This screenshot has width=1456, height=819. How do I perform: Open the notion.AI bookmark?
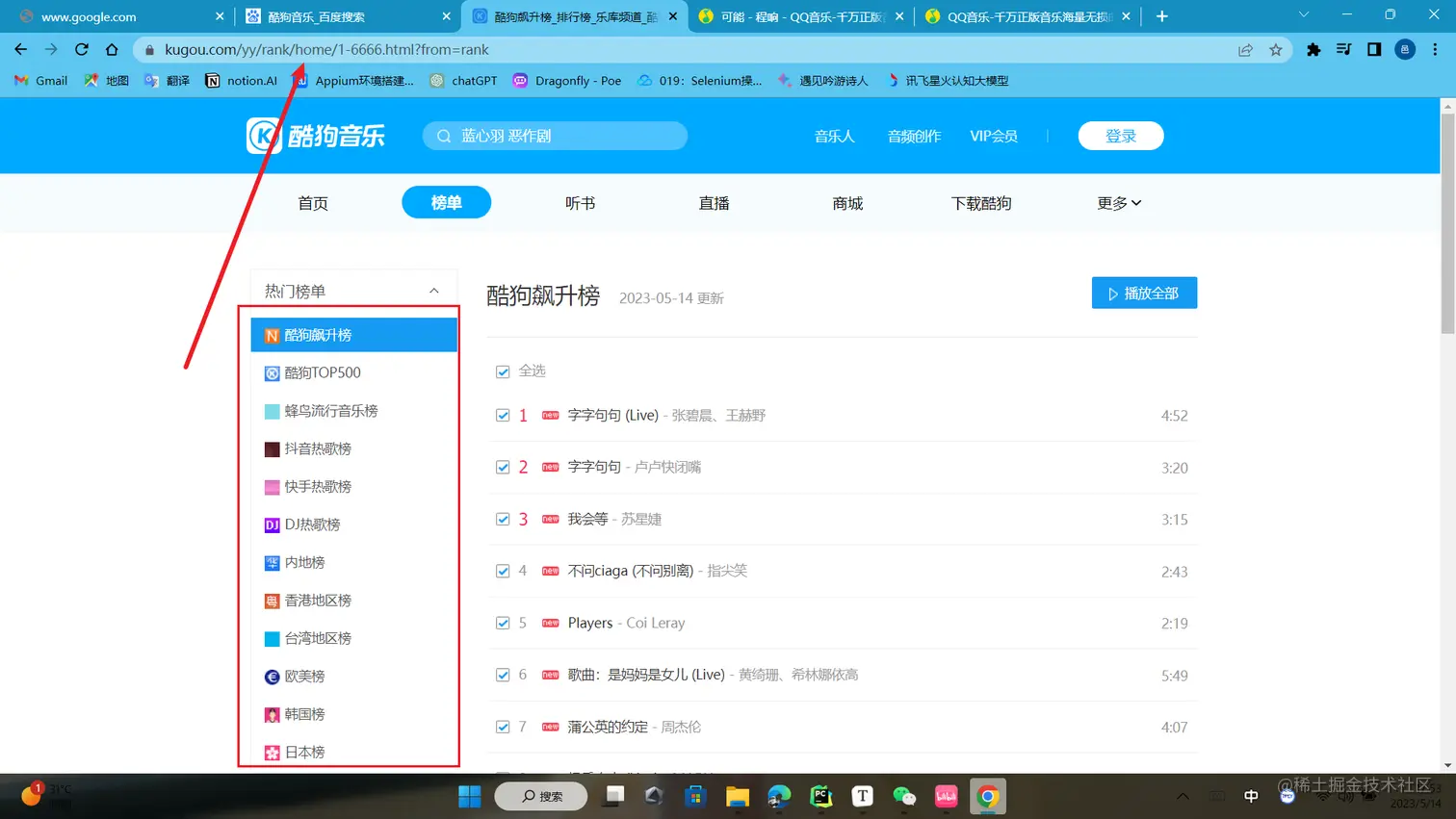pos(241,81)
